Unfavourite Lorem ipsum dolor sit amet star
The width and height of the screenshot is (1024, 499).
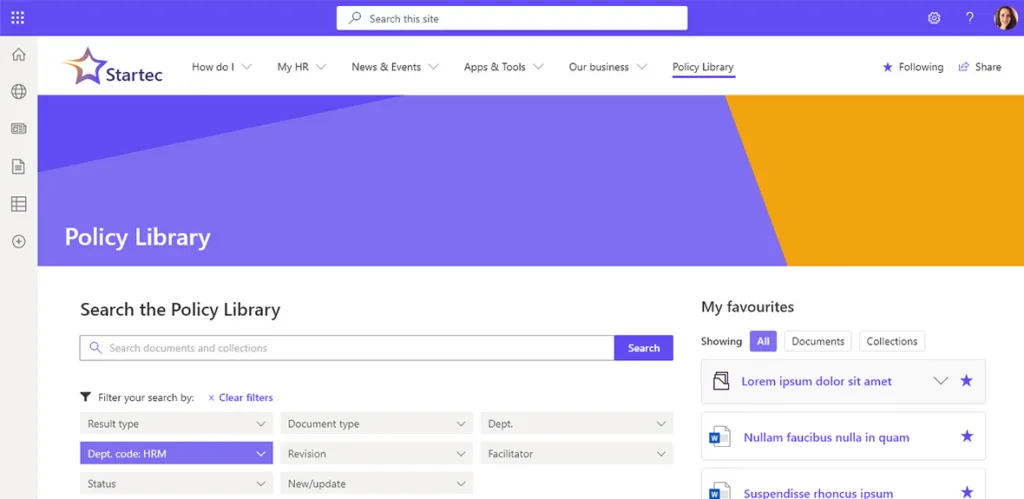(x=966, y=381)
